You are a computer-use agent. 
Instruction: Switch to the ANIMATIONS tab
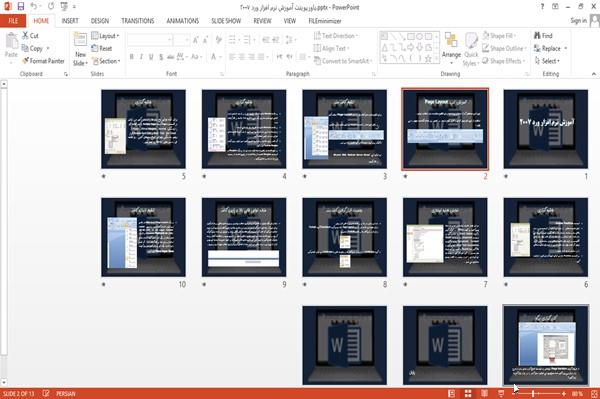tap(183, 21)
